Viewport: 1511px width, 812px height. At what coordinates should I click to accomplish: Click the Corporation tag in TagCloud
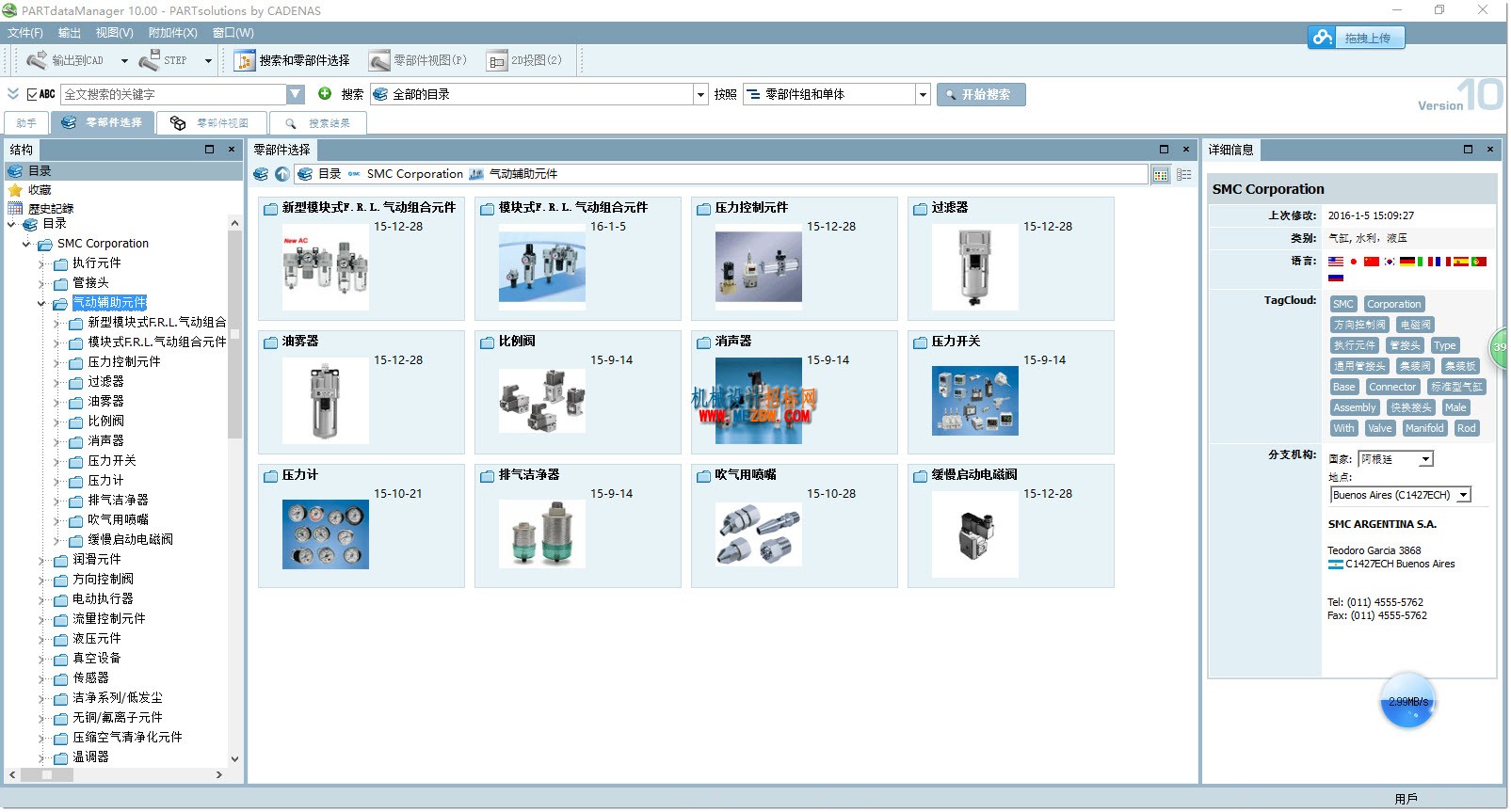(1394, 304)
